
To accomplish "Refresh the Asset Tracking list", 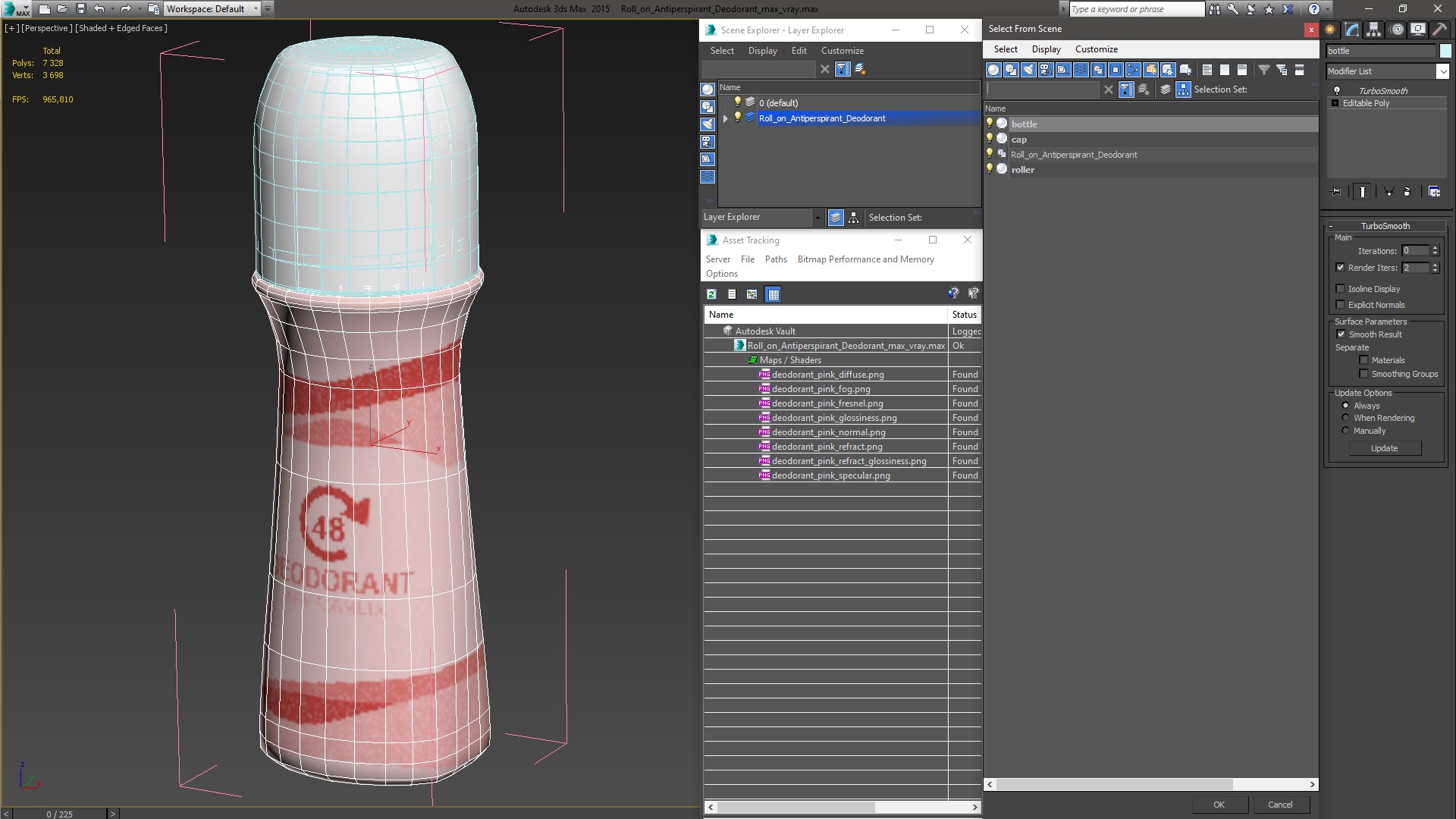I will [711, 294].
